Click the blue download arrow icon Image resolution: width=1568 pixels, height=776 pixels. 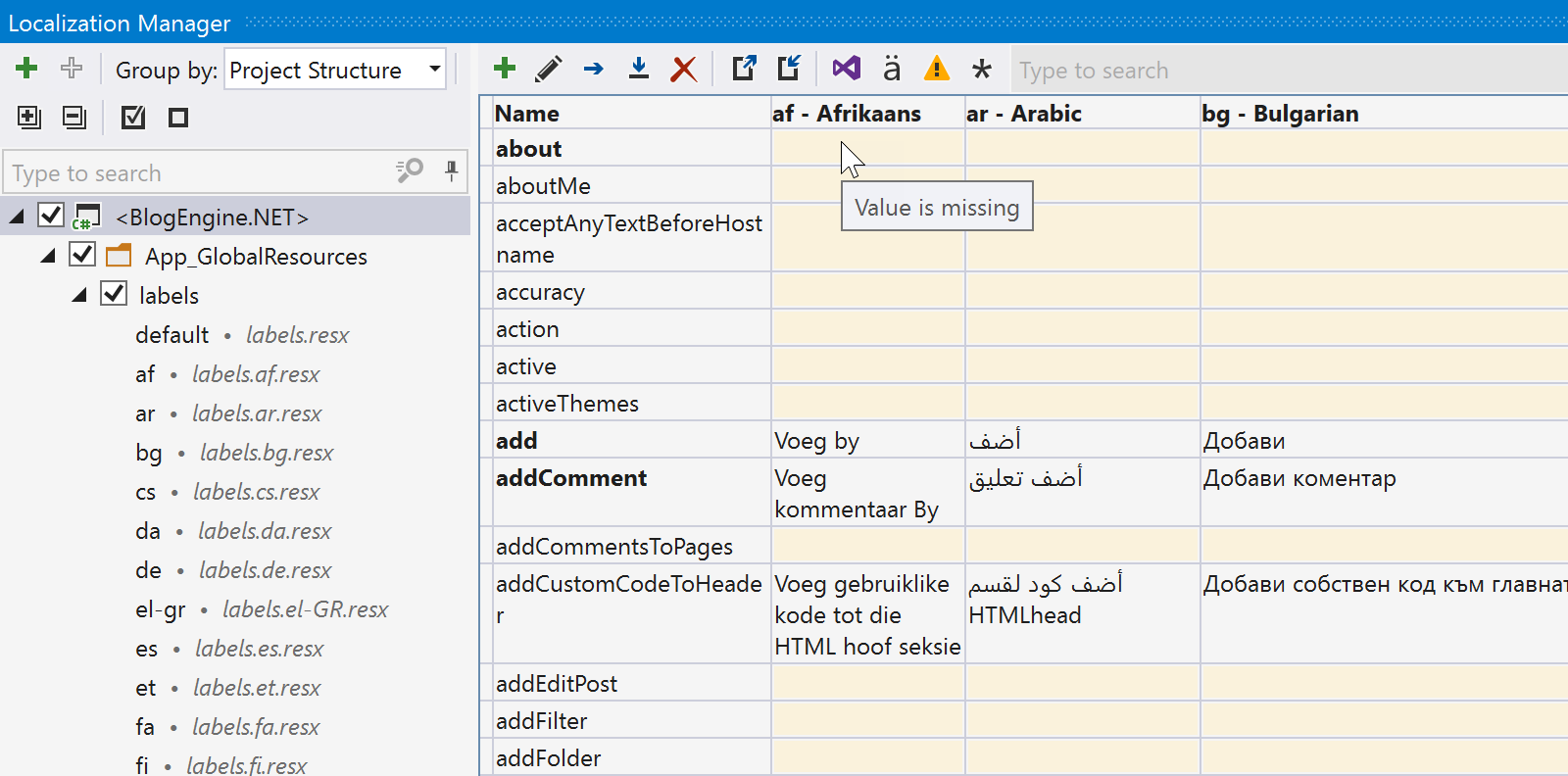coord(639,69)
